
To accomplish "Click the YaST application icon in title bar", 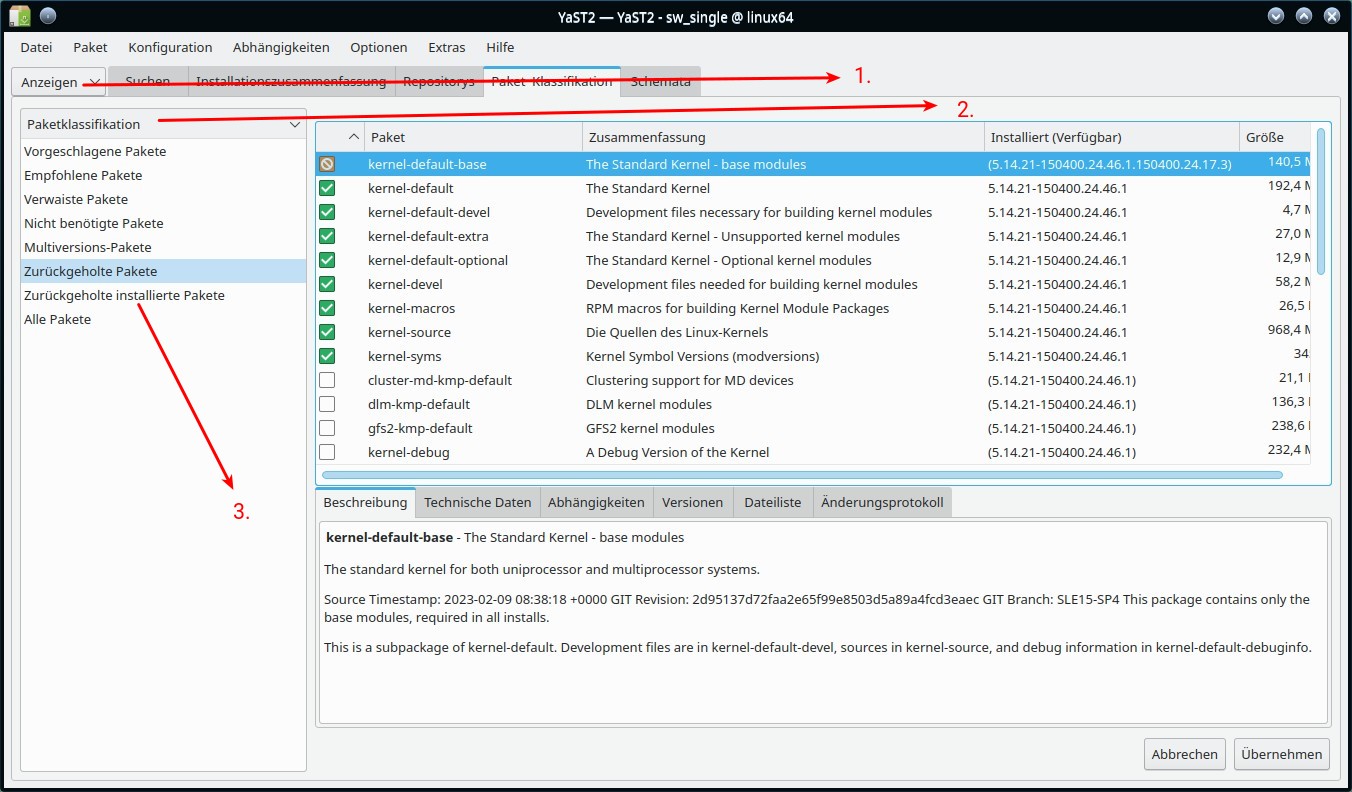I will click(x=19, y=16).
